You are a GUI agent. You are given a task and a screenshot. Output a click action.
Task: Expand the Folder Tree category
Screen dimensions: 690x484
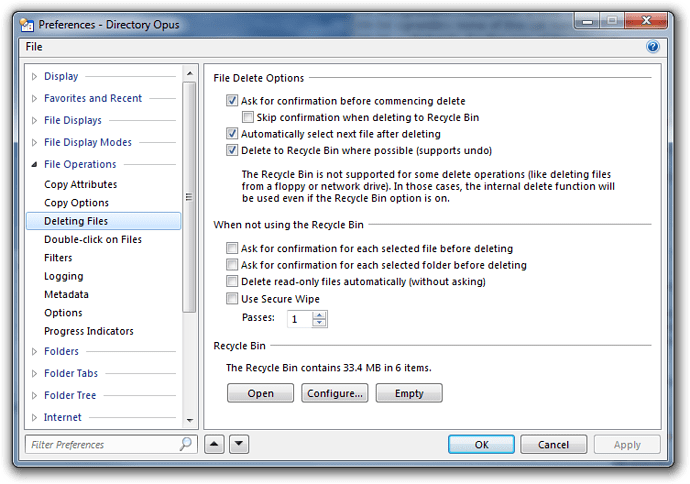(x=34, y=396)
